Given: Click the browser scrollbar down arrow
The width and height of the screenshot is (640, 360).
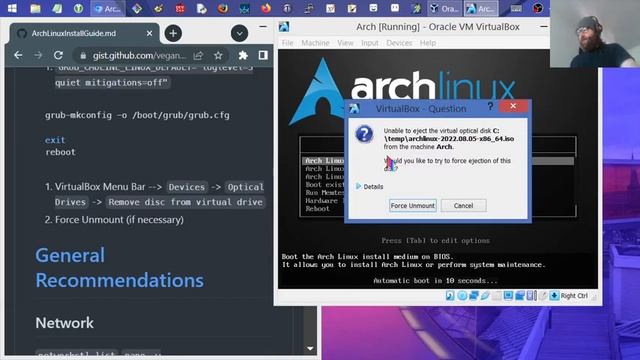Looking at the screenshot, I should 310,349.
